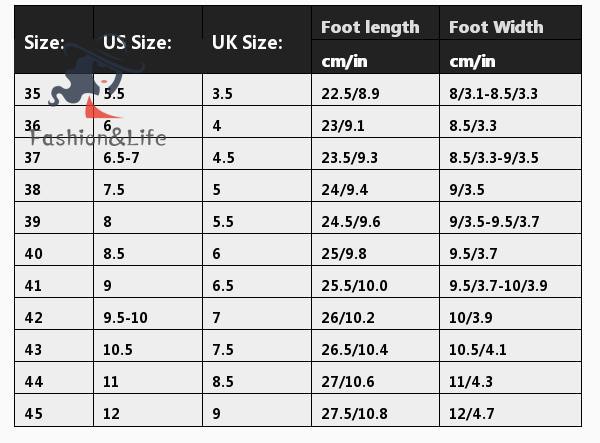
Task: Select foot width cell 9.5/3.7-10/3.9
Action: point(498,286)
